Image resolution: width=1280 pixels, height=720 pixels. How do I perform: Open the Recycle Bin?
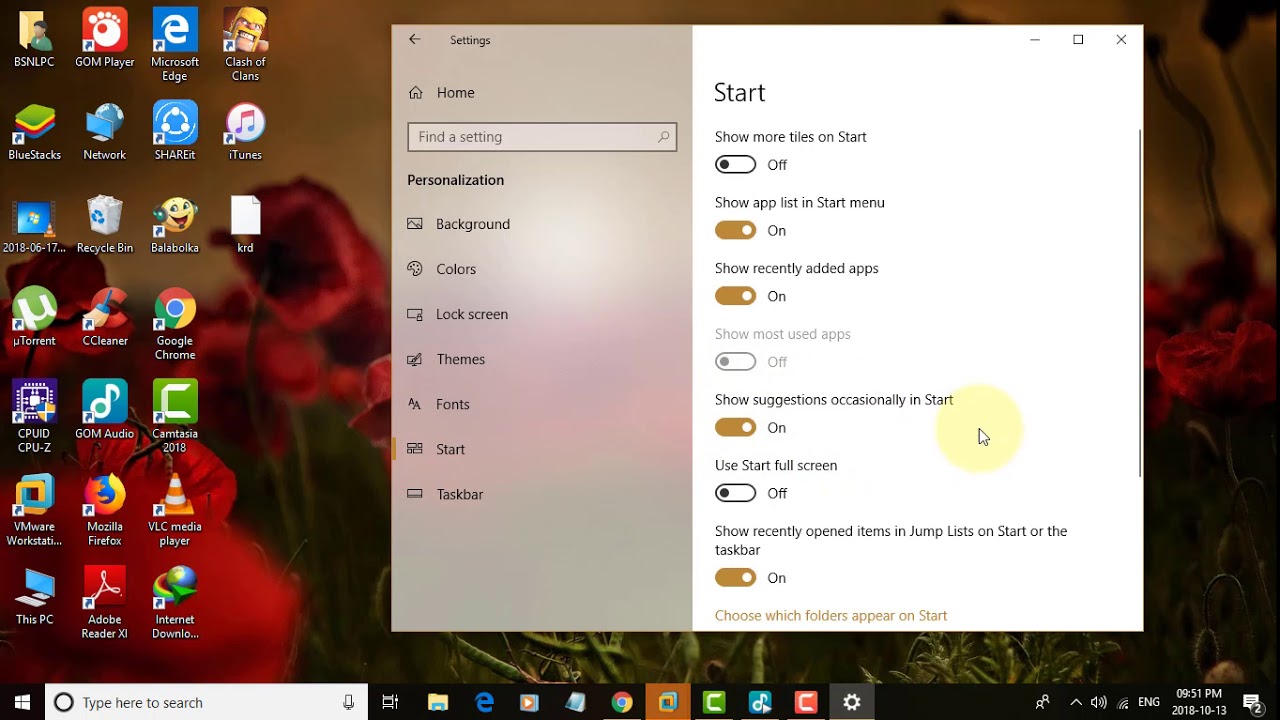click(x=105, y=224)
